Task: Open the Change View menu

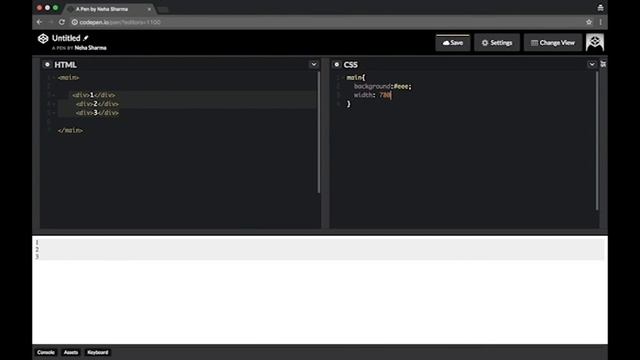Action: point(553,43)
